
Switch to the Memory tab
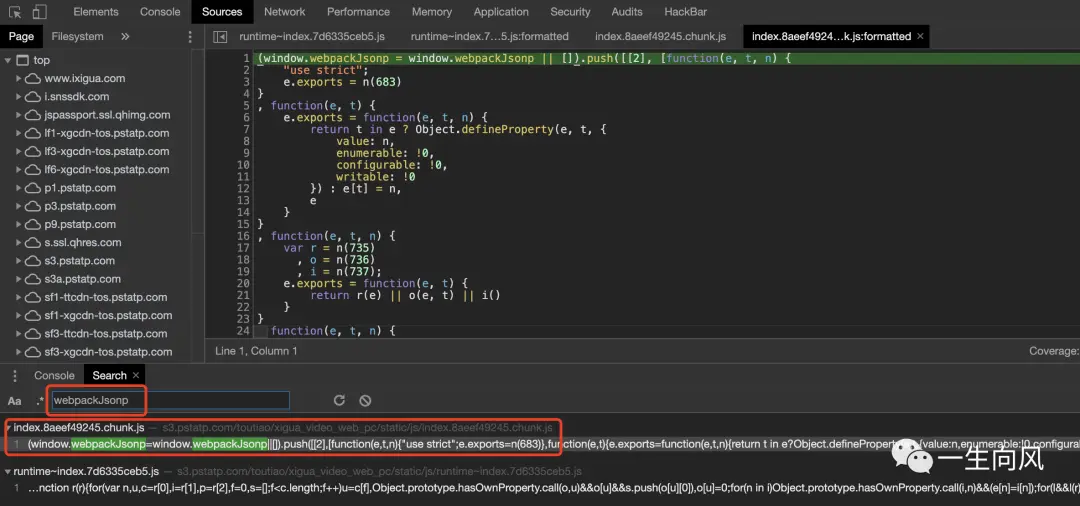click(x=432, y=12)
